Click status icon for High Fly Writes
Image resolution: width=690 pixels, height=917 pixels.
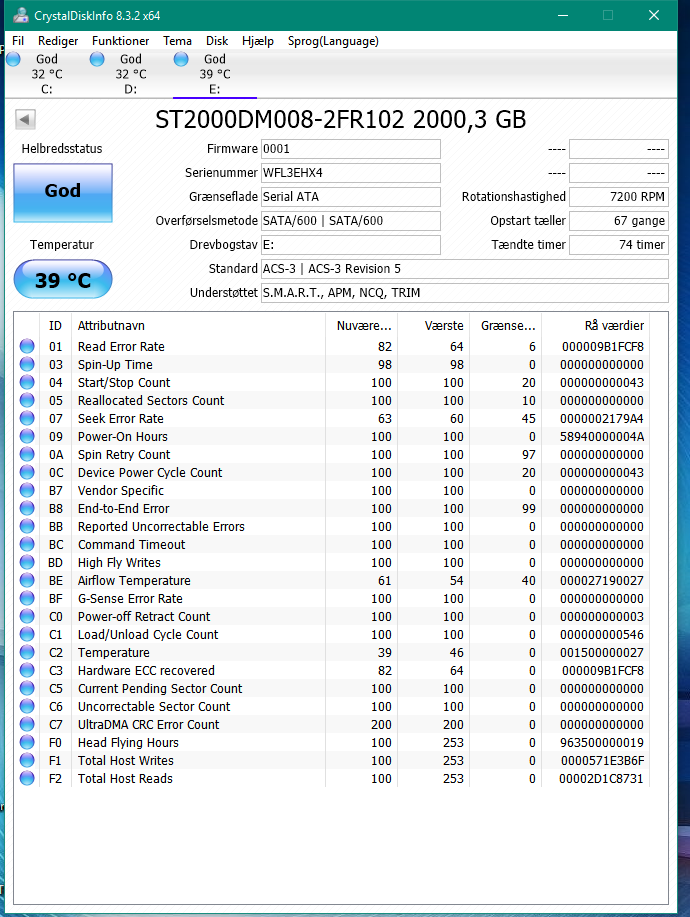pos(27,562)
